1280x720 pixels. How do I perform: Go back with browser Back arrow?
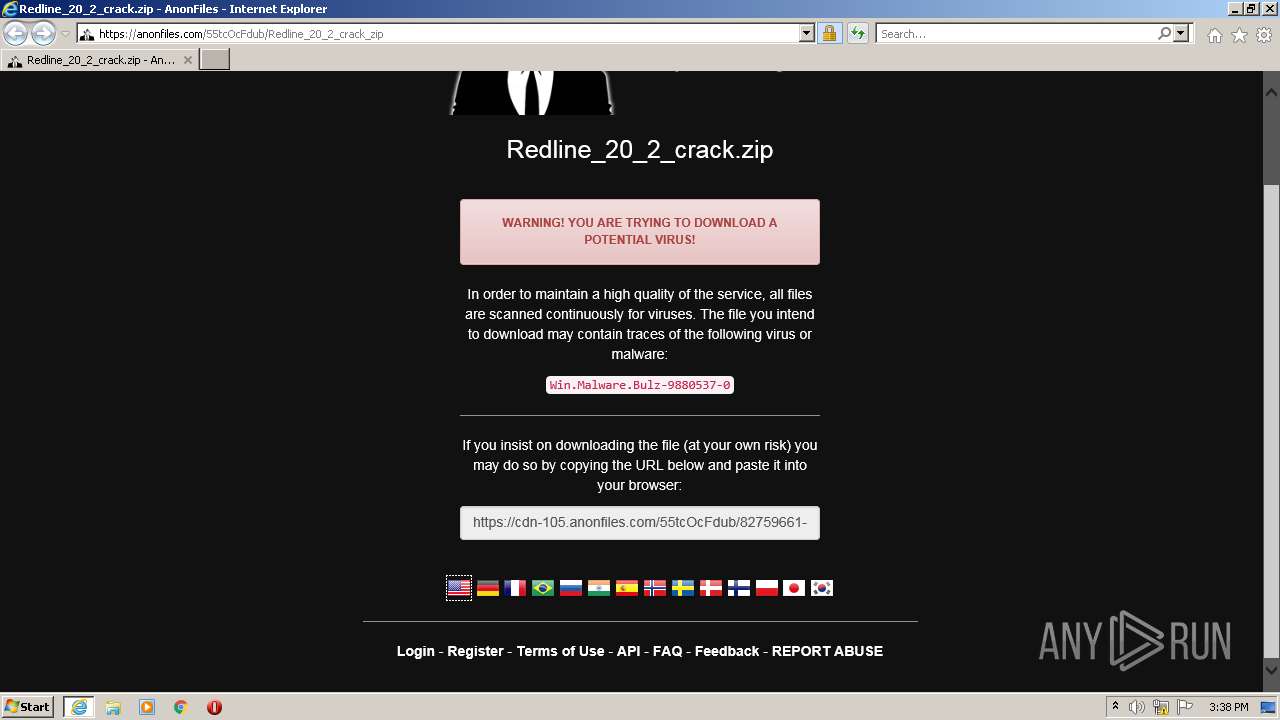pyautogui.click(x=16, y=34)
